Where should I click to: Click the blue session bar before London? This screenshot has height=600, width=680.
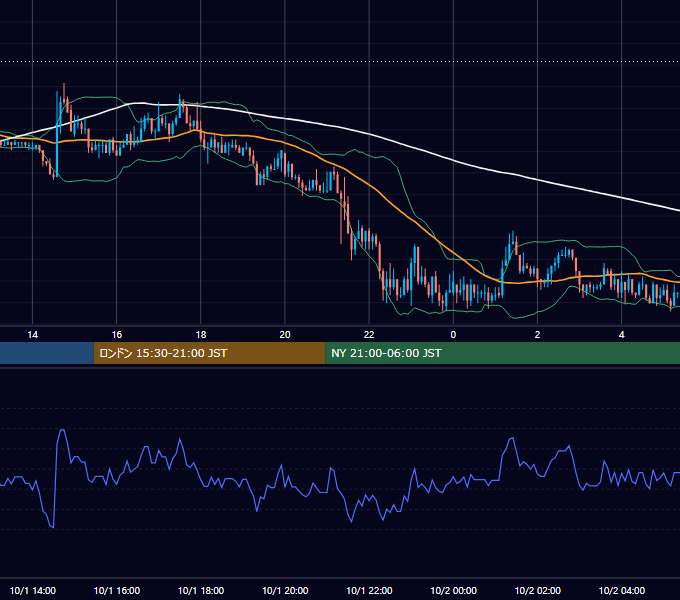[x=47, y=353]
